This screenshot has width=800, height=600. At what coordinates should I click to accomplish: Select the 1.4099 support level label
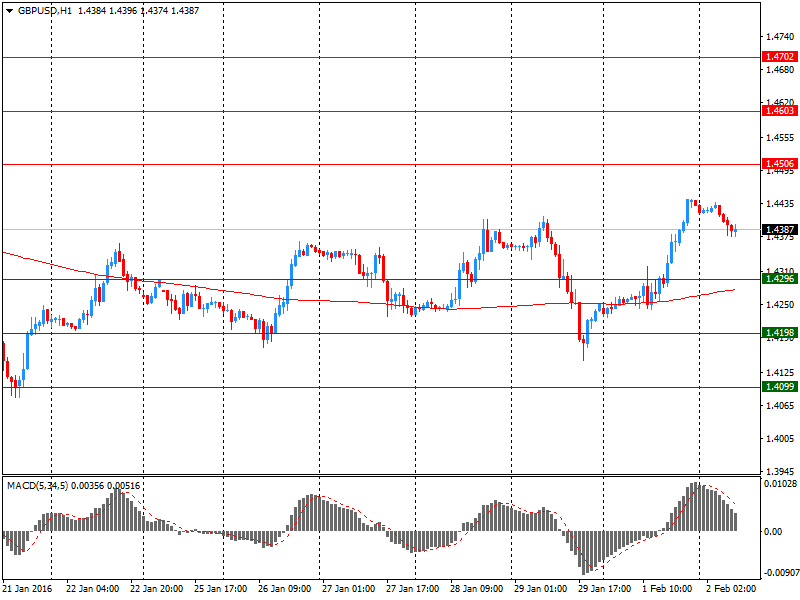[x=780, y=387]
